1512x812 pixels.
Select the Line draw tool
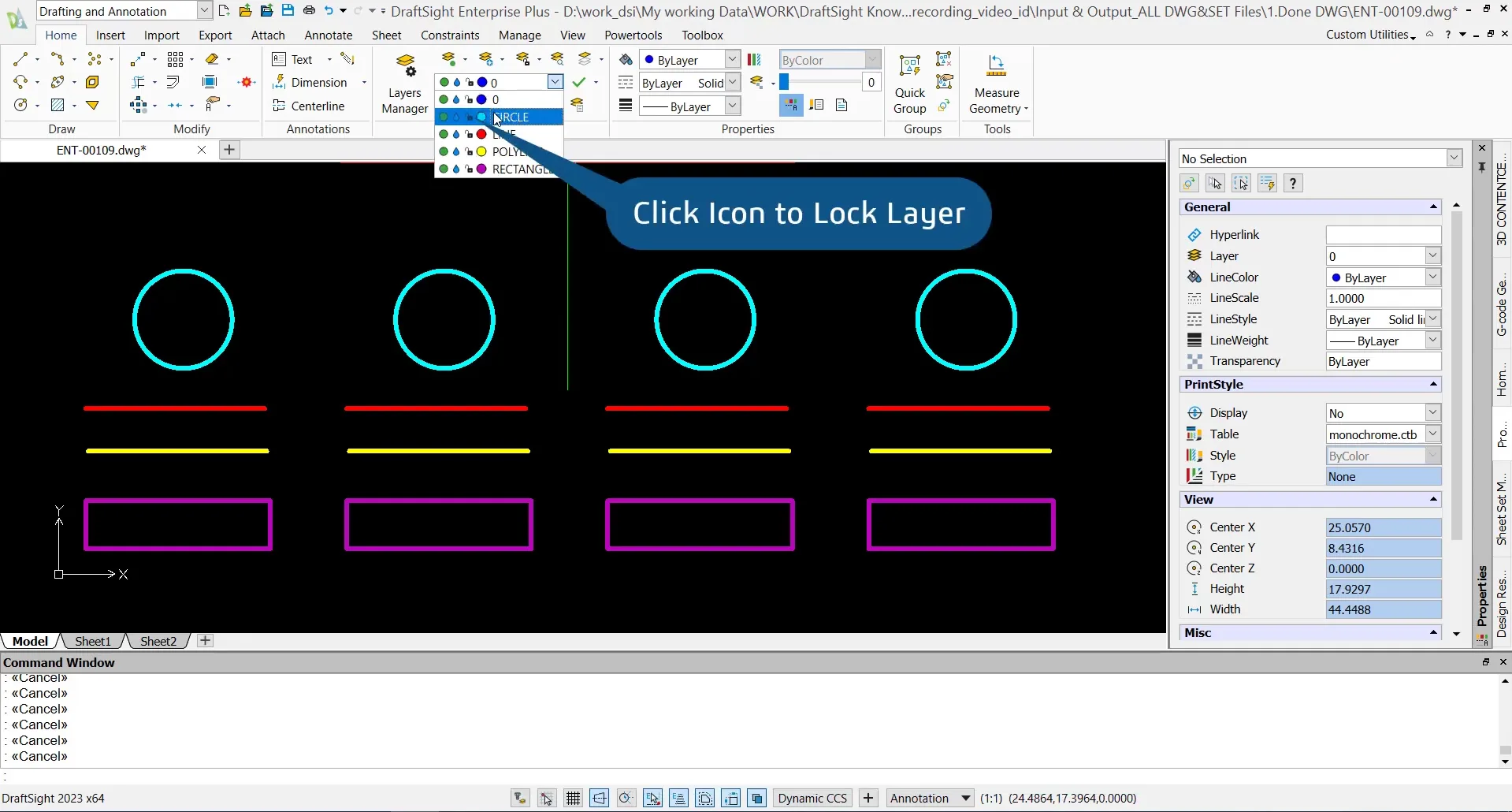20,59
